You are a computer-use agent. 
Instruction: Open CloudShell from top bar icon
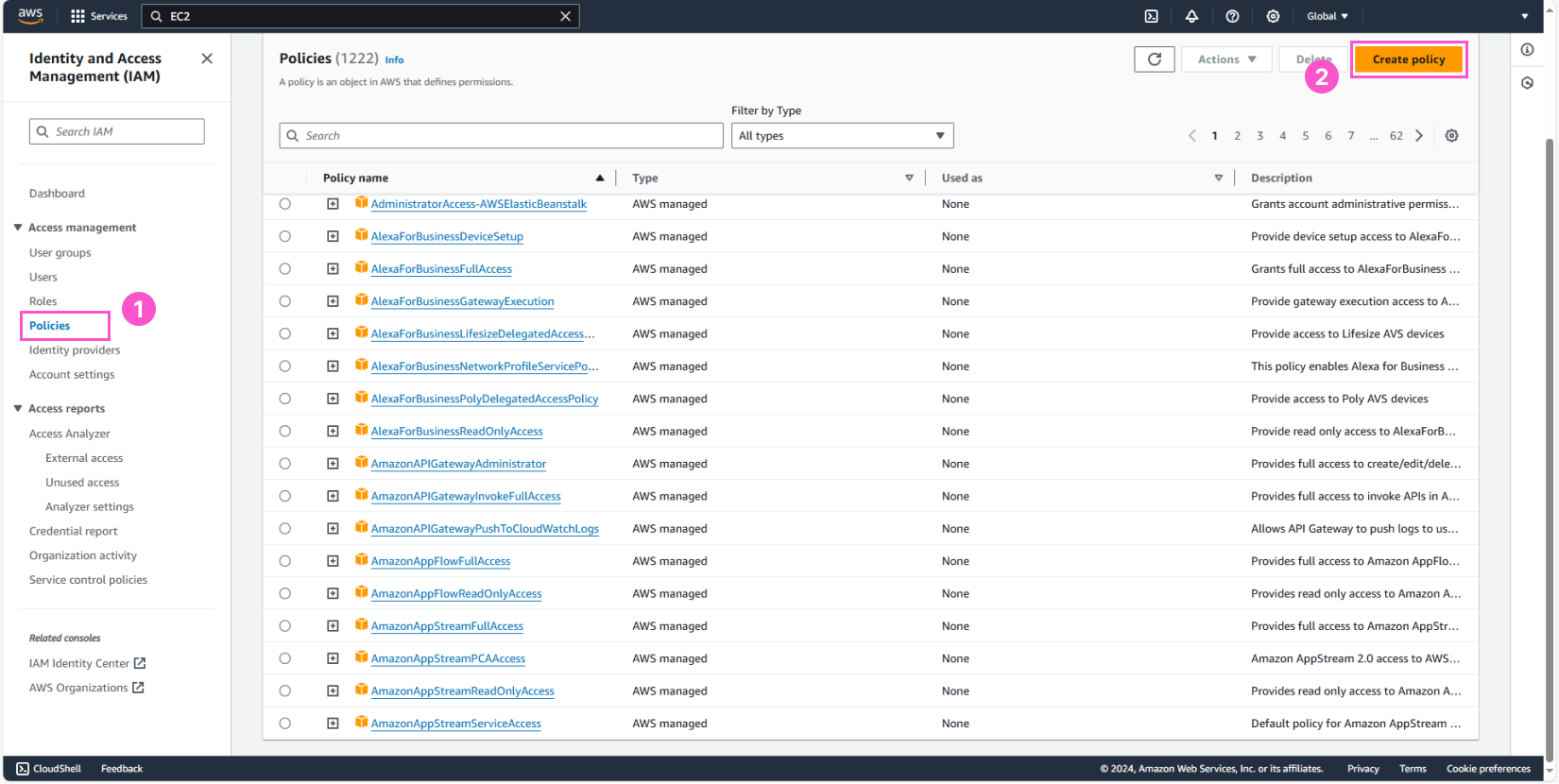[1151, 16]
